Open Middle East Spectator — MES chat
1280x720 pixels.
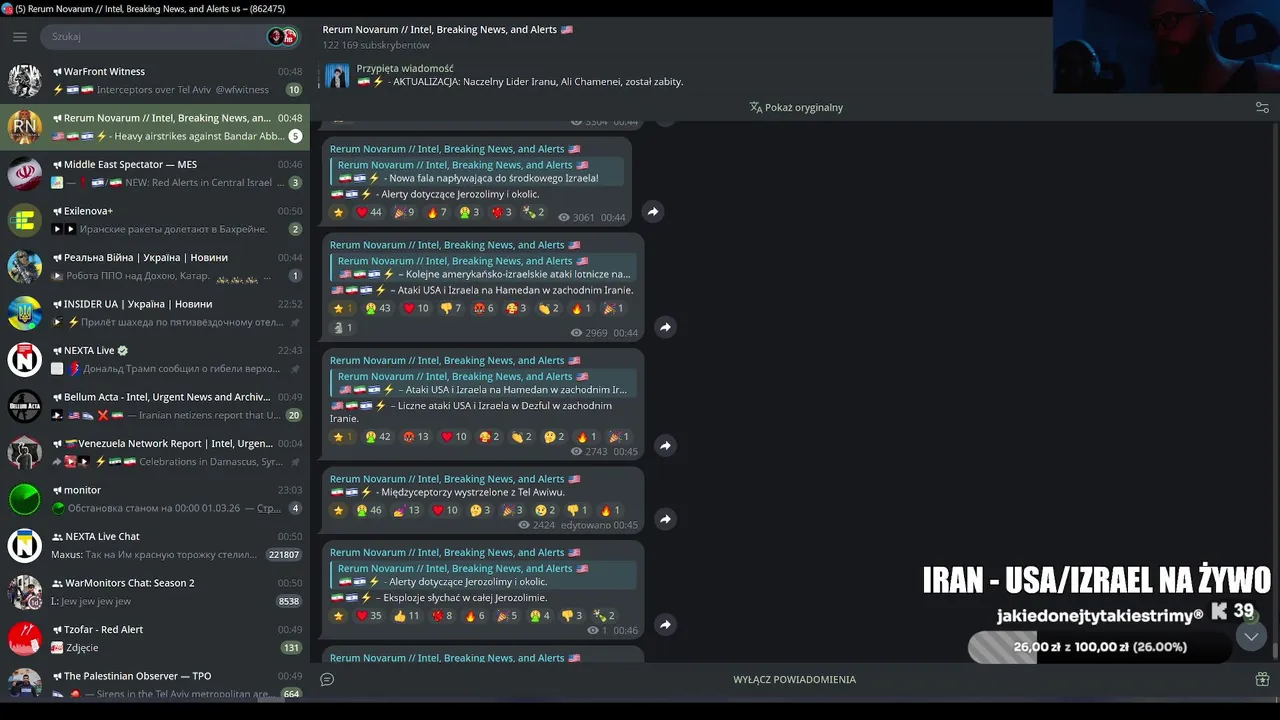155,174
